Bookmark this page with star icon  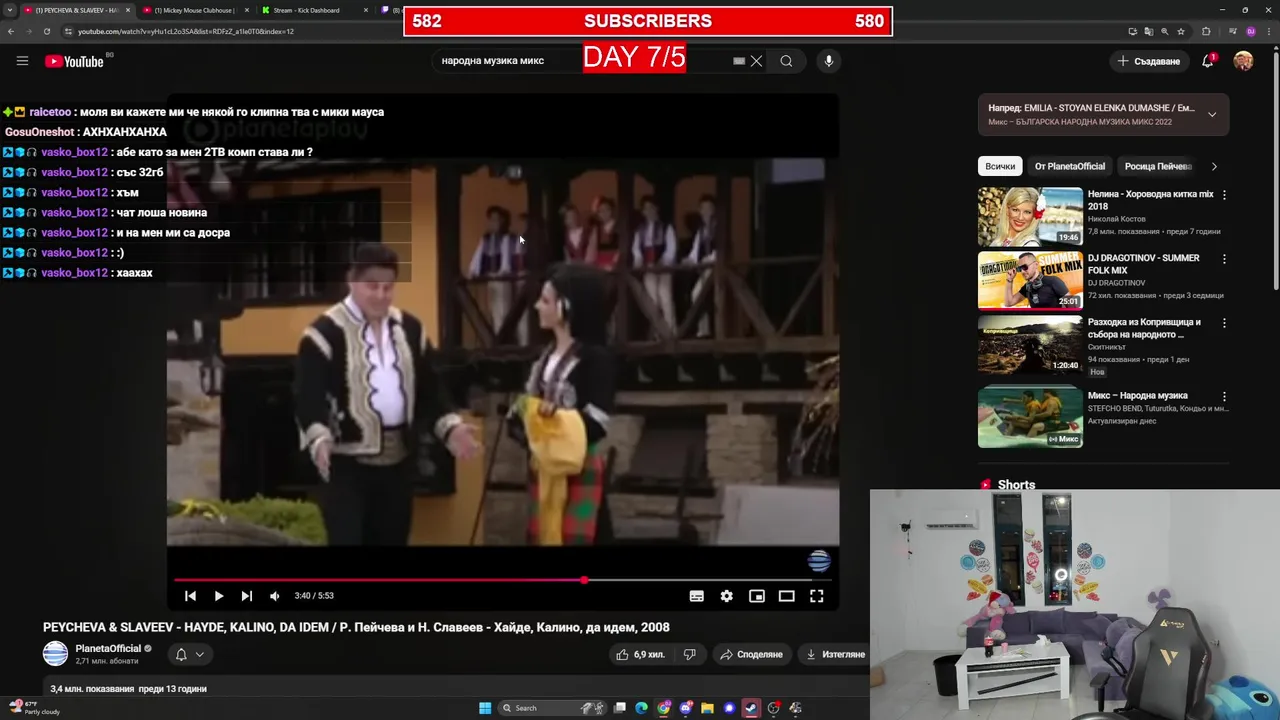point(1181,31)
